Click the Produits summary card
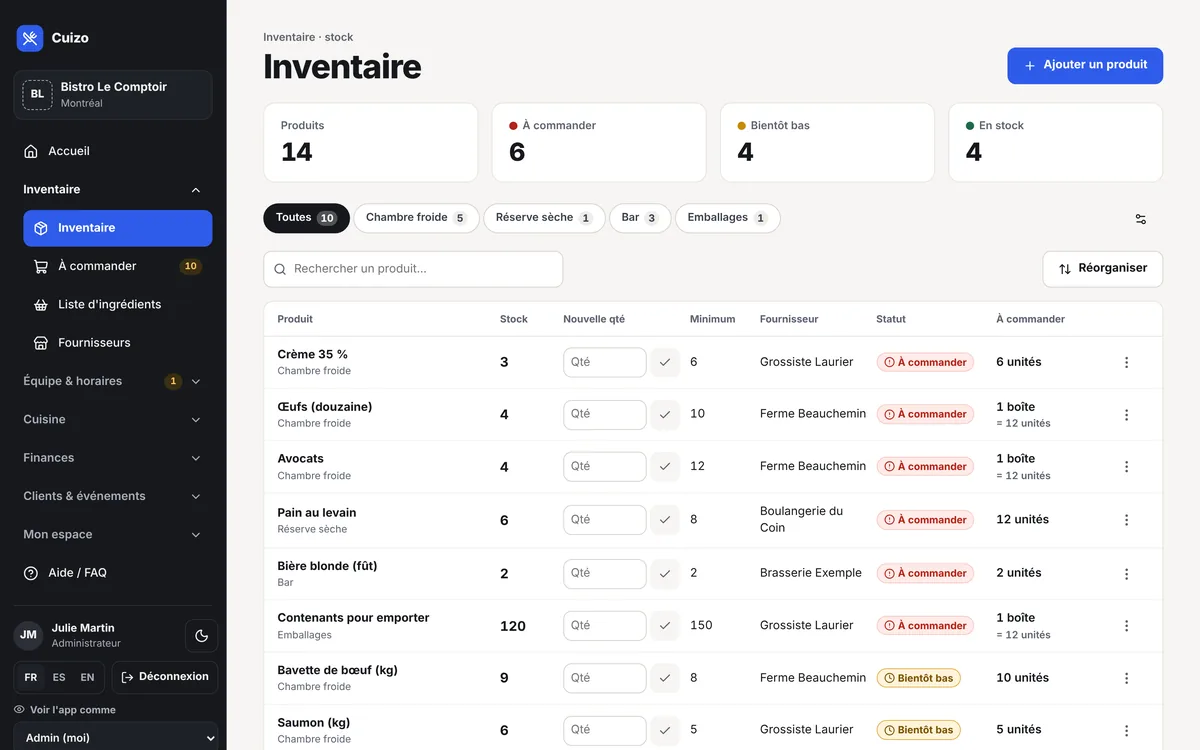The width and height of the screenshot is (1200, 750). click(x=371, y=143)
